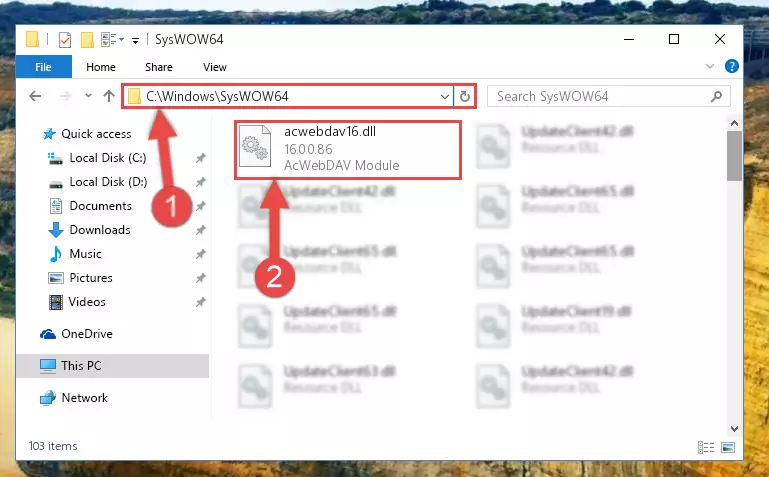The height and width of the screenshot is (477, 769).
Task: Open Downloads in navigation pane
Action: tap(100, 230)
